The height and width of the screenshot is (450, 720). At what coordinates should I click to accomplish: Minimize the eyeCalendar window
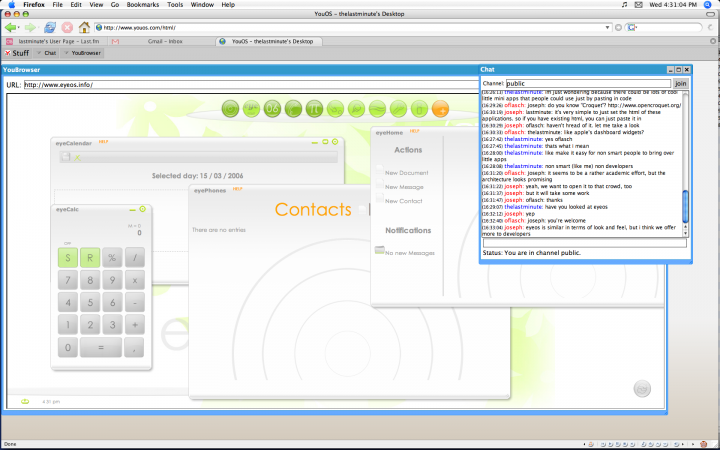[315, 143]
